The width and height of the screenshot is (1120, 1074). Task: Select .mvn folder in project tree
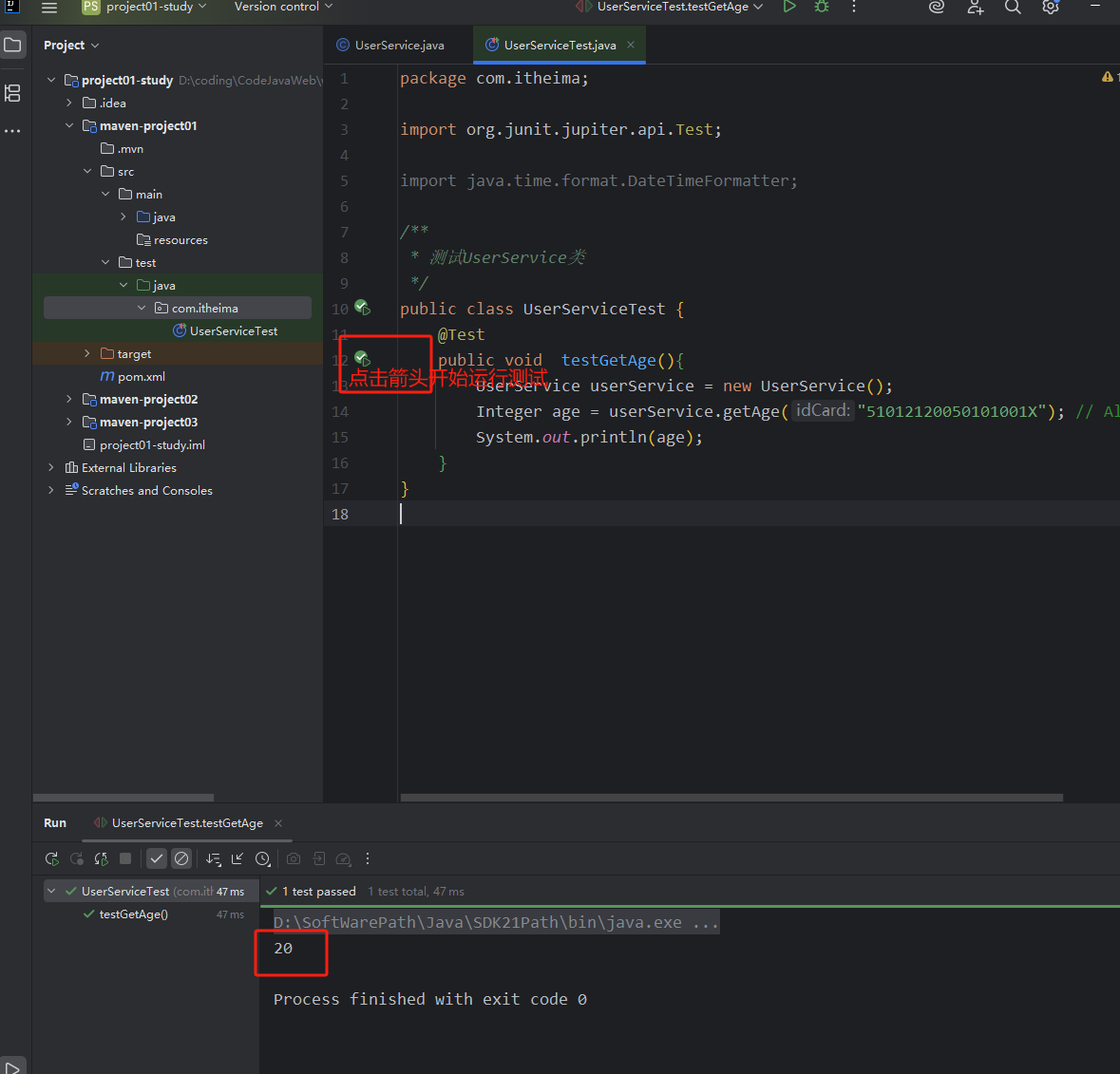(123, 148)
